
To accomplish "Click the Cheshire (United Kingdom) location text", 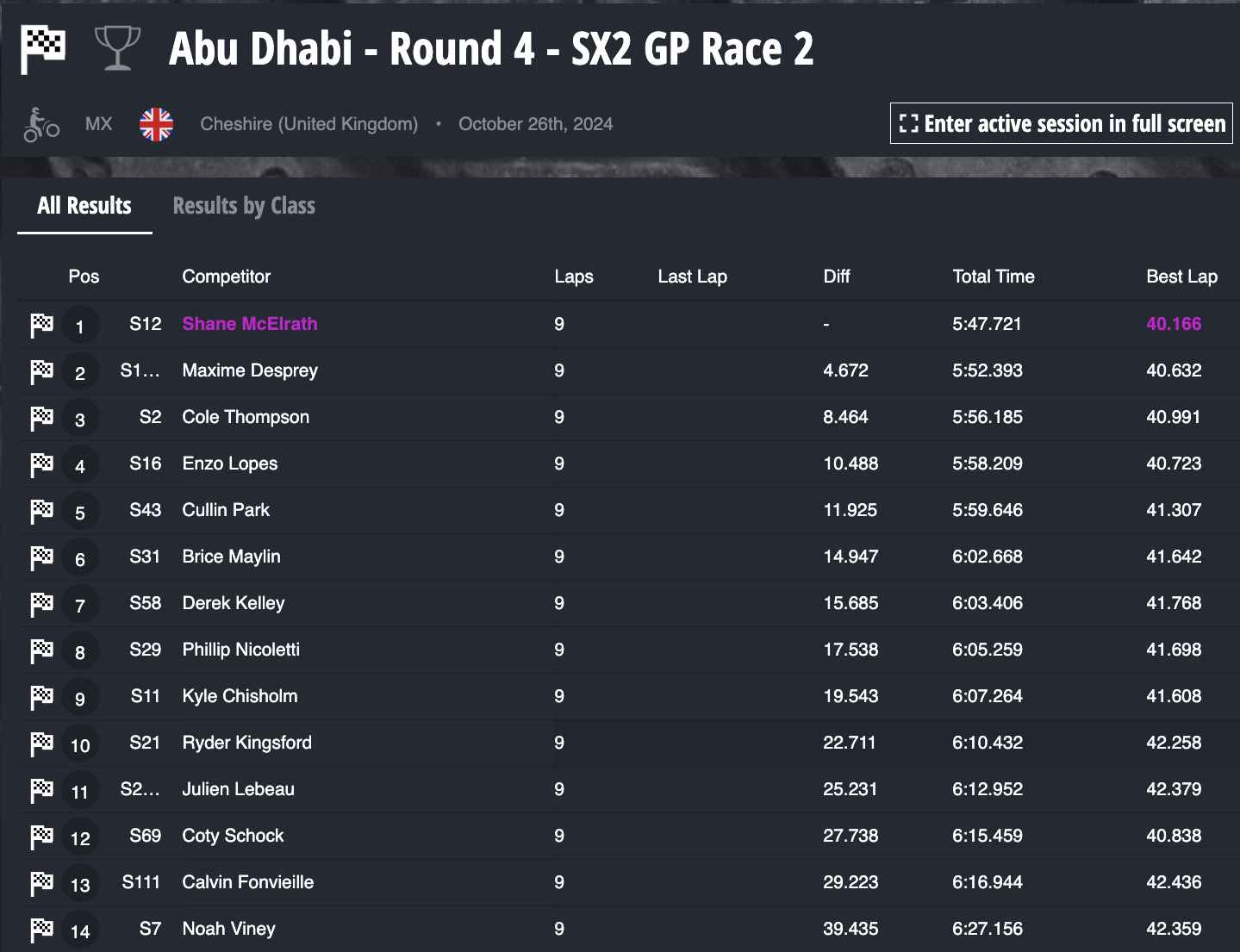I will (x=309, y=124).
